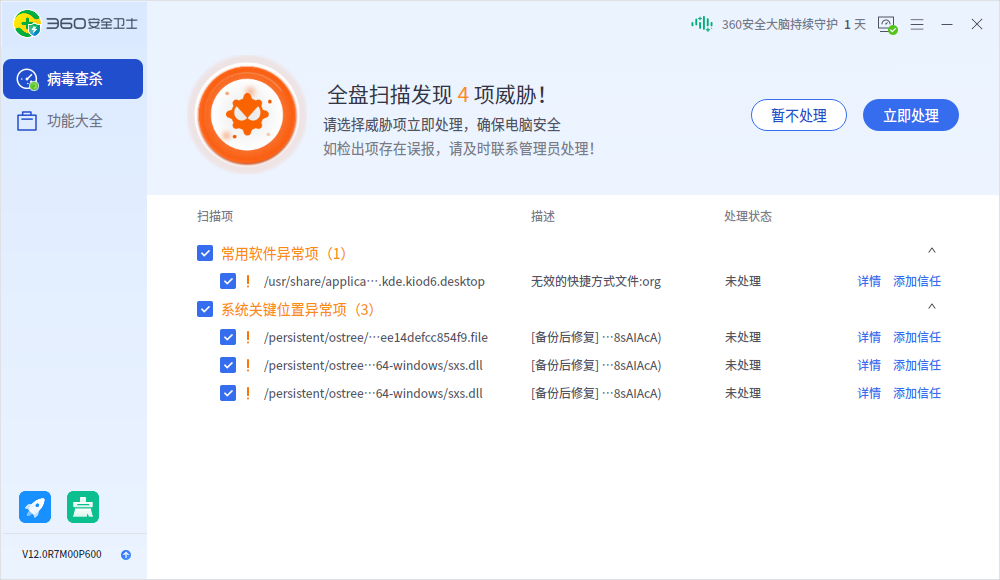
Task: Click the 360安全大脑 waveform icon
Action: (702, 24)
